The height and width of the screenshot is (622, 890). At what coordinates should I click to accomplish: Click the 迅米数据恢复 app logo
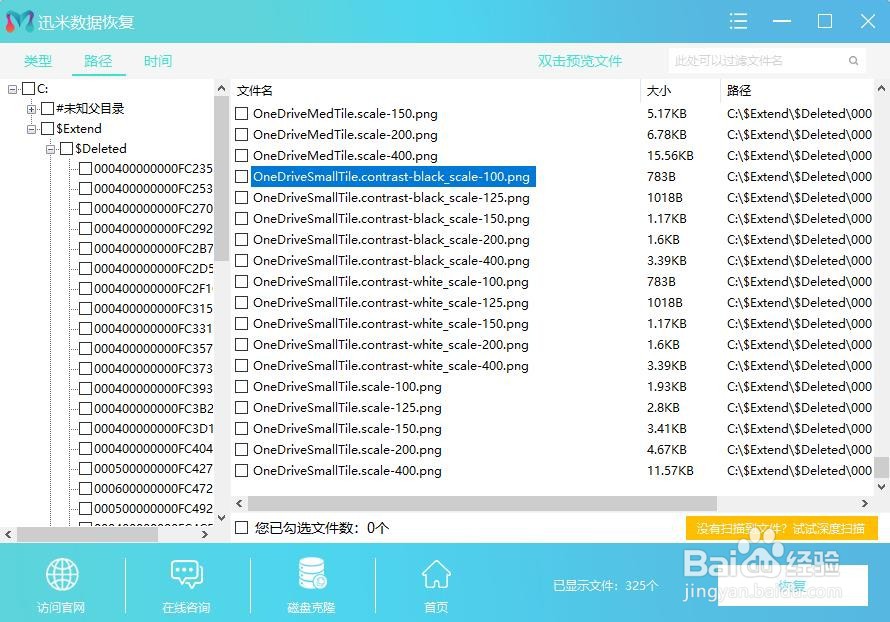20,22
